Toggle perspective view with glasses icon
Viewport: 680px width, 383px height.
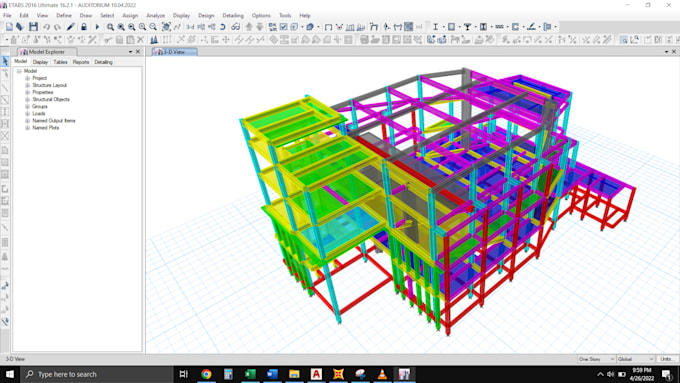(235, 27)
